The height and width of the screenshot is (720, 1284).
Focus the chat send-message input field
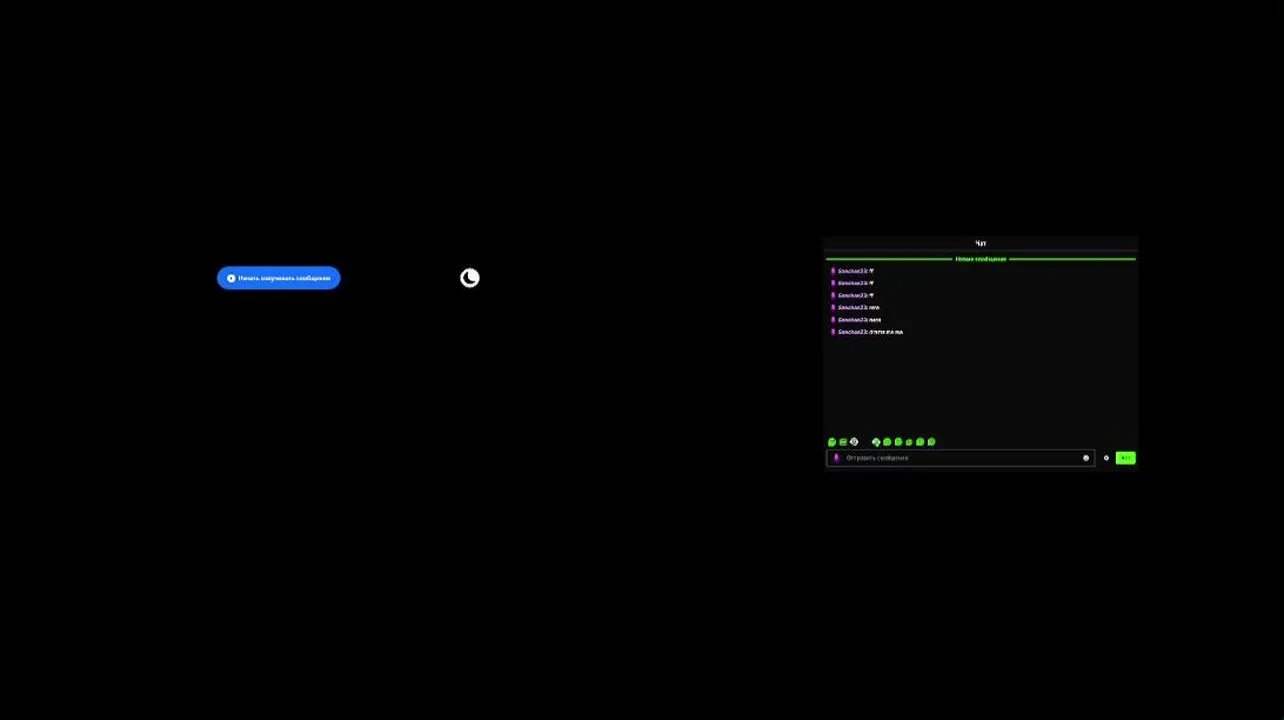(x=960, y=458)
